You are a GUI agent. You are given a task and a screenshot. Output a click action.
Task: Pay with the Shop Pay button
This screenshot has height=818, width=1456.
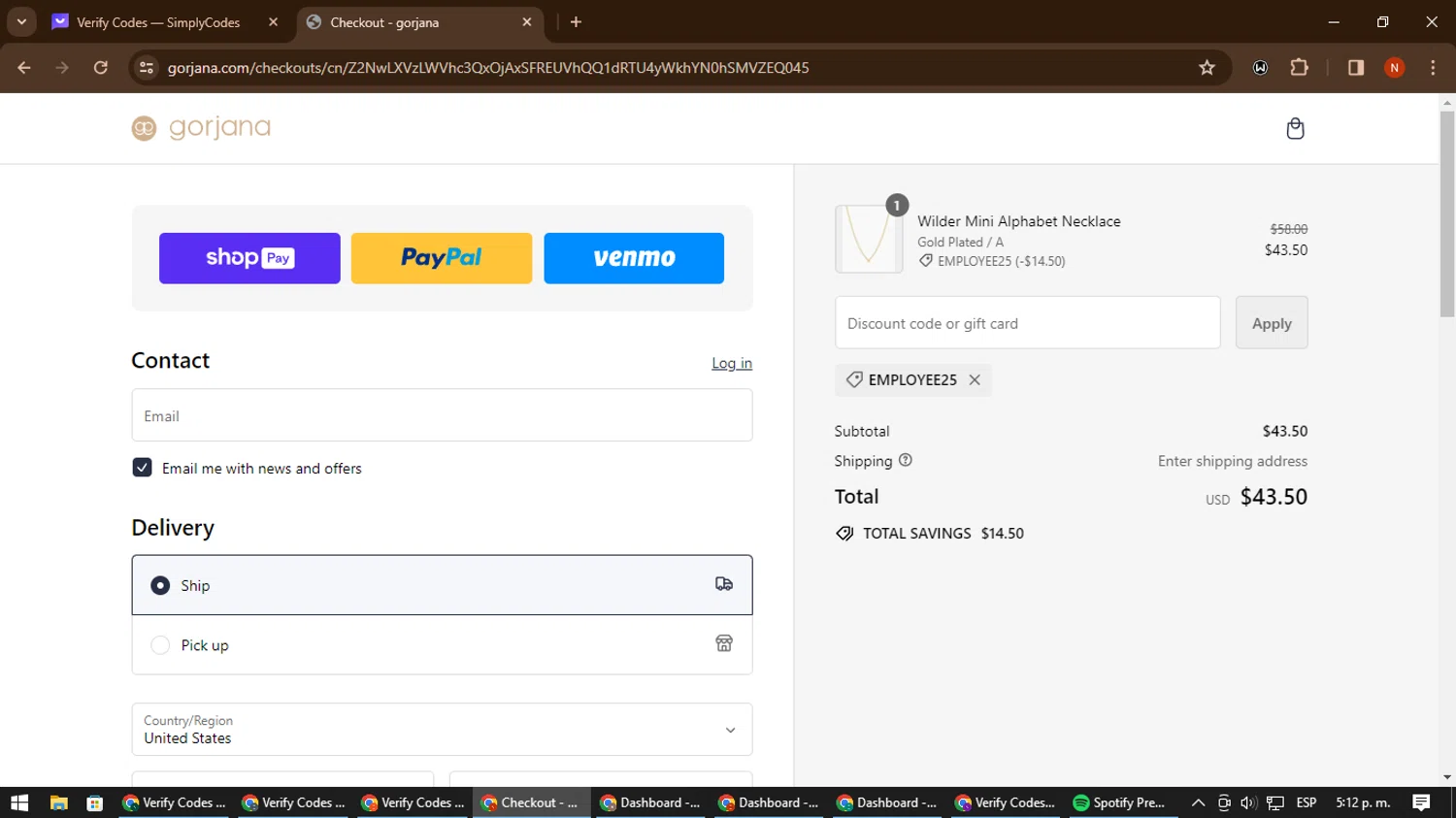[x=249, y=258]
